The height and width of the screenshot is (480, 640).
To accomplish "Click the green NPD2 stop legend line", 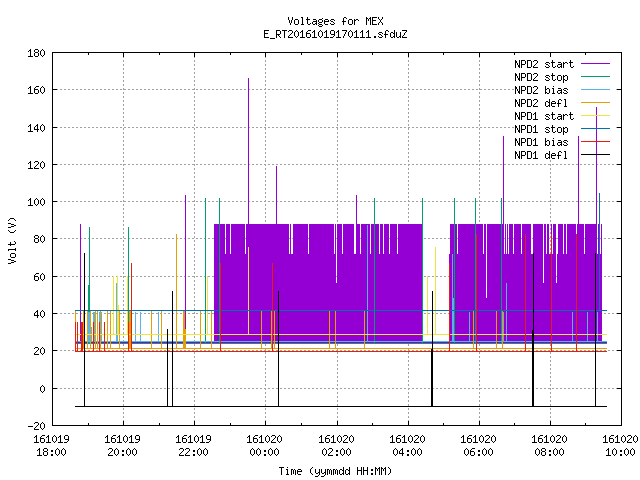I will pyautogui.click(x=595, y=76).
